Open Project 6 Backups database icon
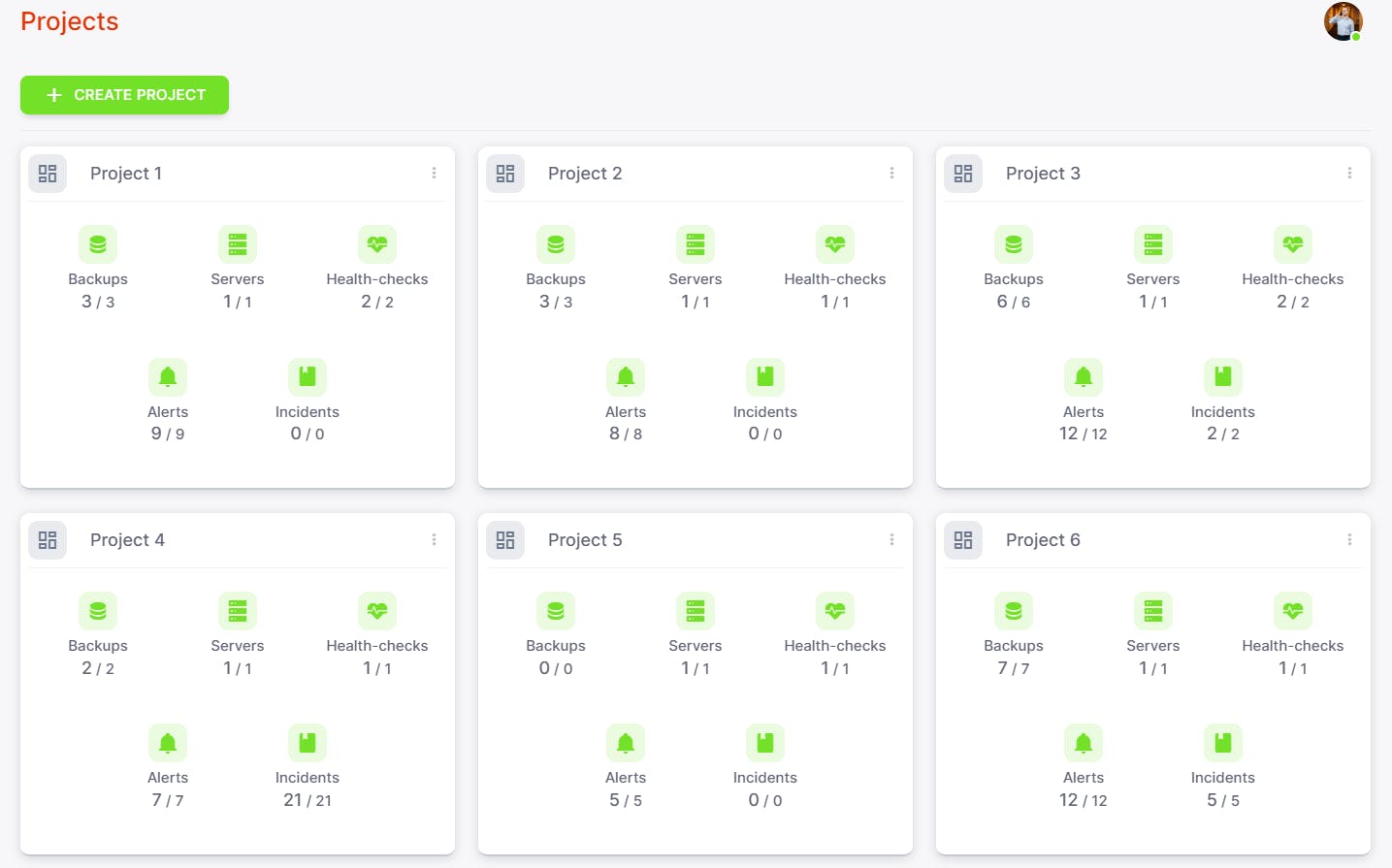 tap(1014, 611)
